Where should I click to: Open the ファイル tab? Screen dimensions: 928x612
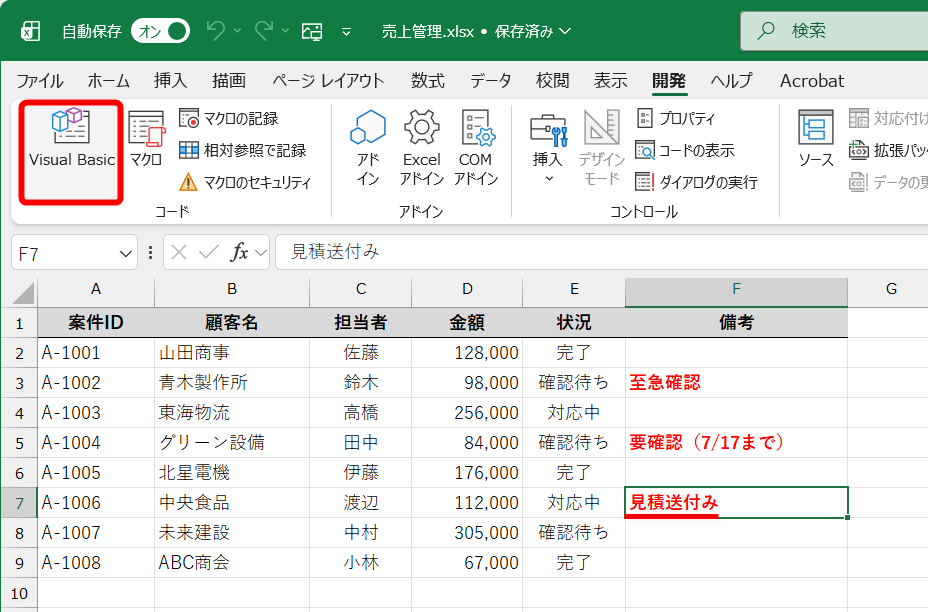40,80
